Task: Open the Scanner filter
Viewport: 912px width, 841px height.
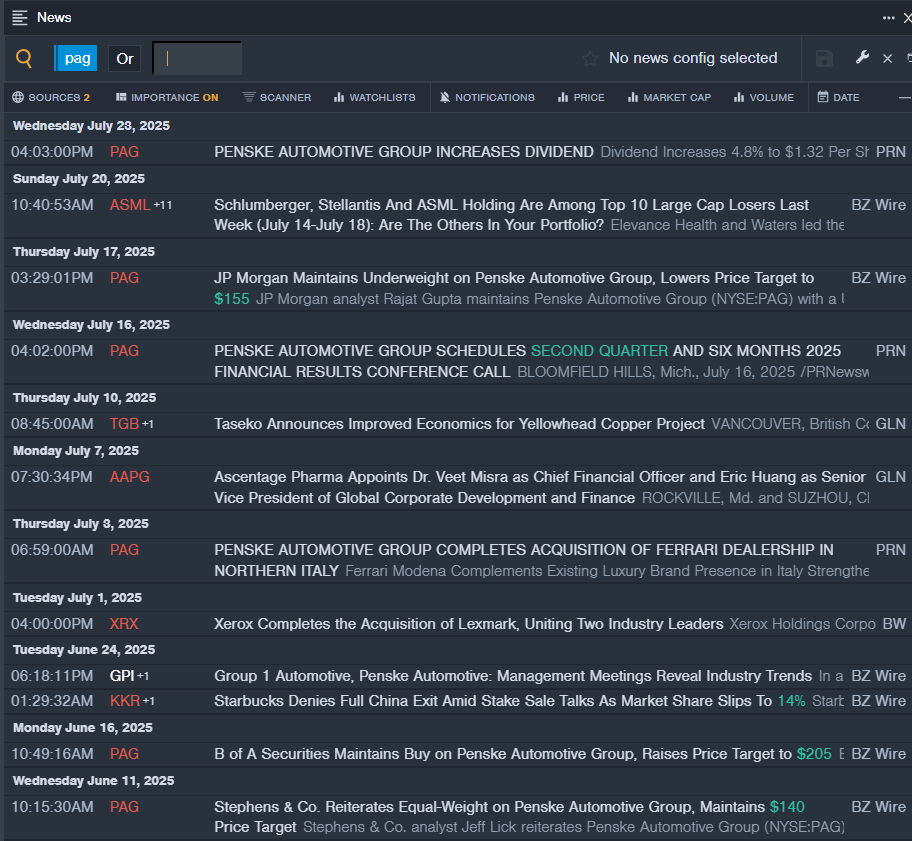Action: (x=277, y=97)
